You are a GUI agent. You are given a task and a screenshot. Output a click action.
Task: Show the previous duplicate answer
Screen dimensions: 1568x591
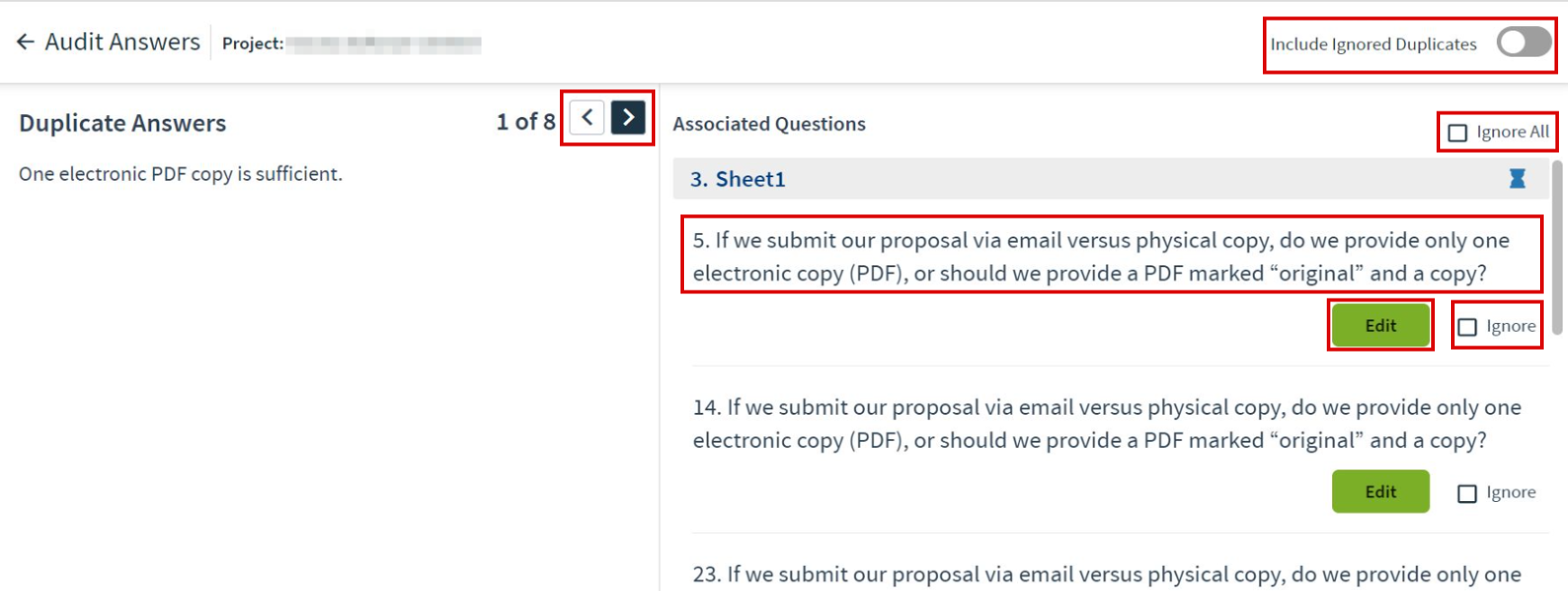tap(587, 117)
